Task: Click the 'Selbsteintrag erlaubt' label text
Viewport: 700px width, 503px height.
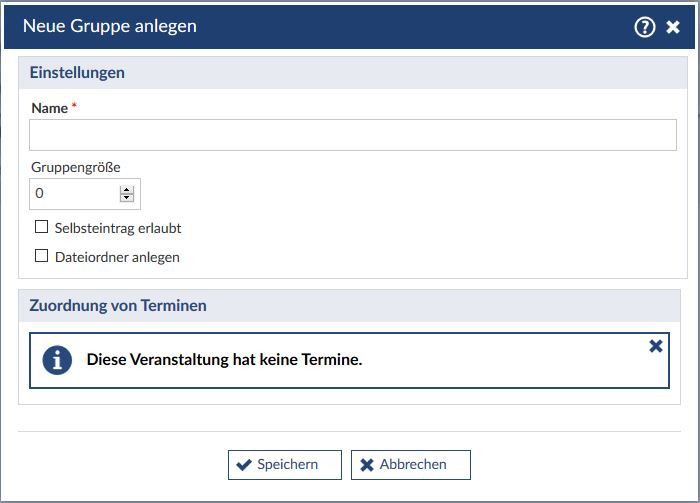Action: tap(118, 228)
